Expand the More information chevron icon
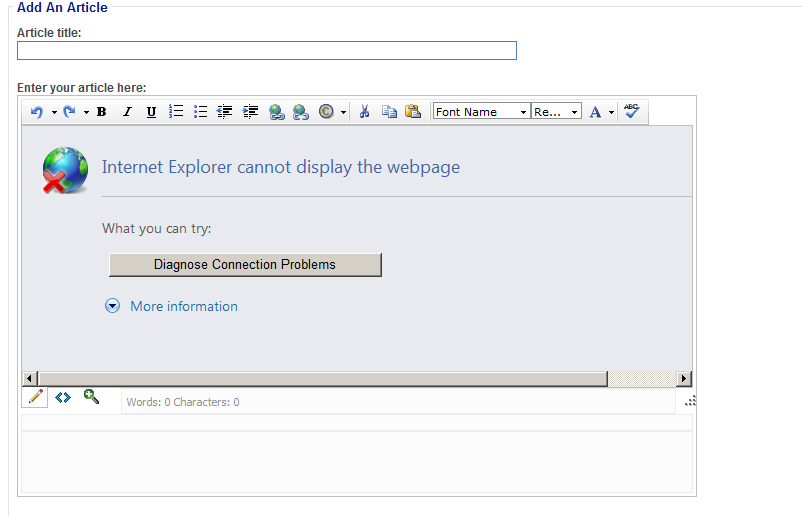 click(113, 306)
